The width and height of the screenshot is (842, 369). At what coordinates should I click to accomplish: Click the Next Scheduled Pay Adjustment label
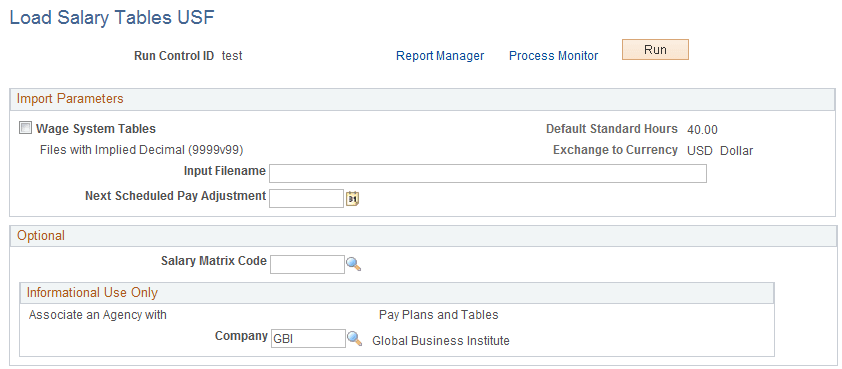[x=176, y=196]
